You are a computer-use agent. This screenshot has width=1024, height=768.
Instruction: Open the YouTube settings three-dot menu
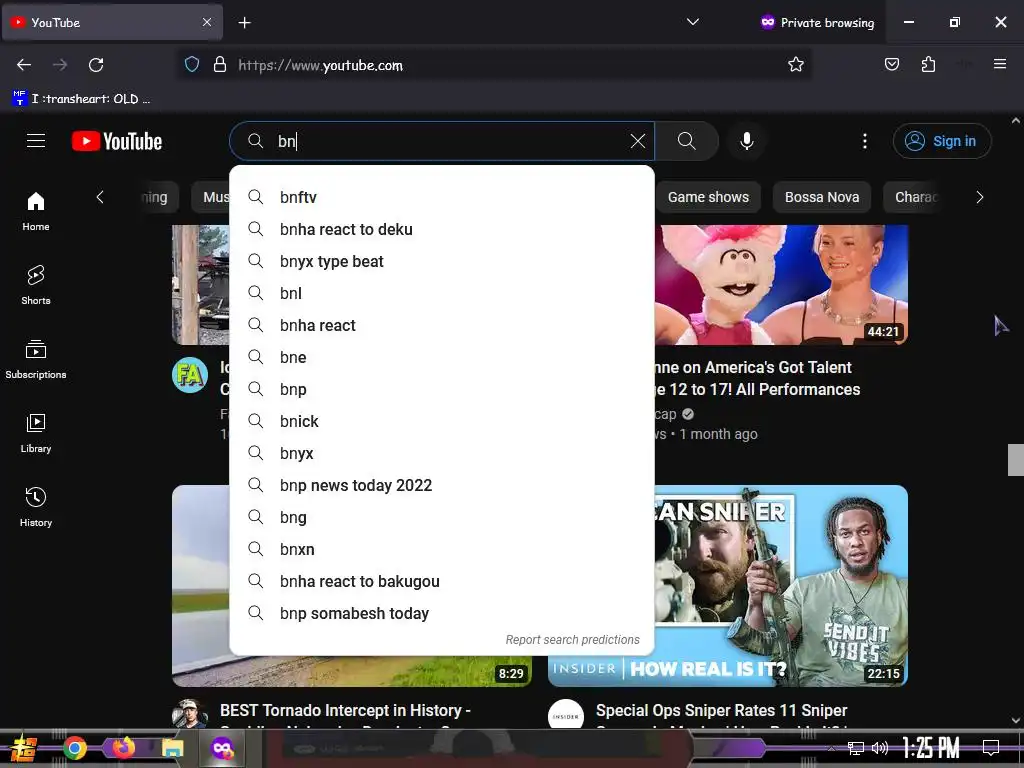865,141
